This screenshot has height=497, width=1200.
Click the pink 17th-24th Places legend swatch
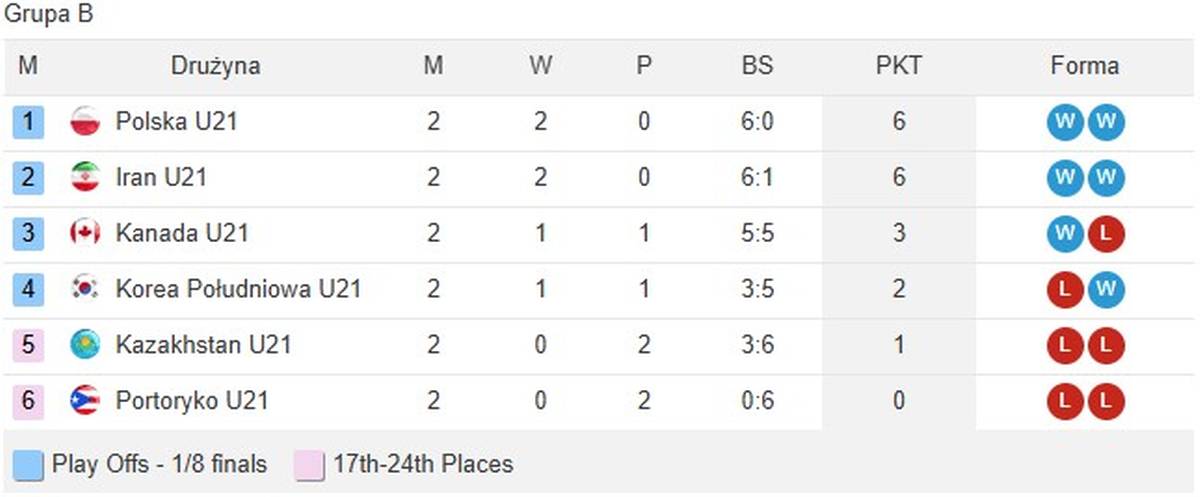pyautogui.click(x=311, y=465)
